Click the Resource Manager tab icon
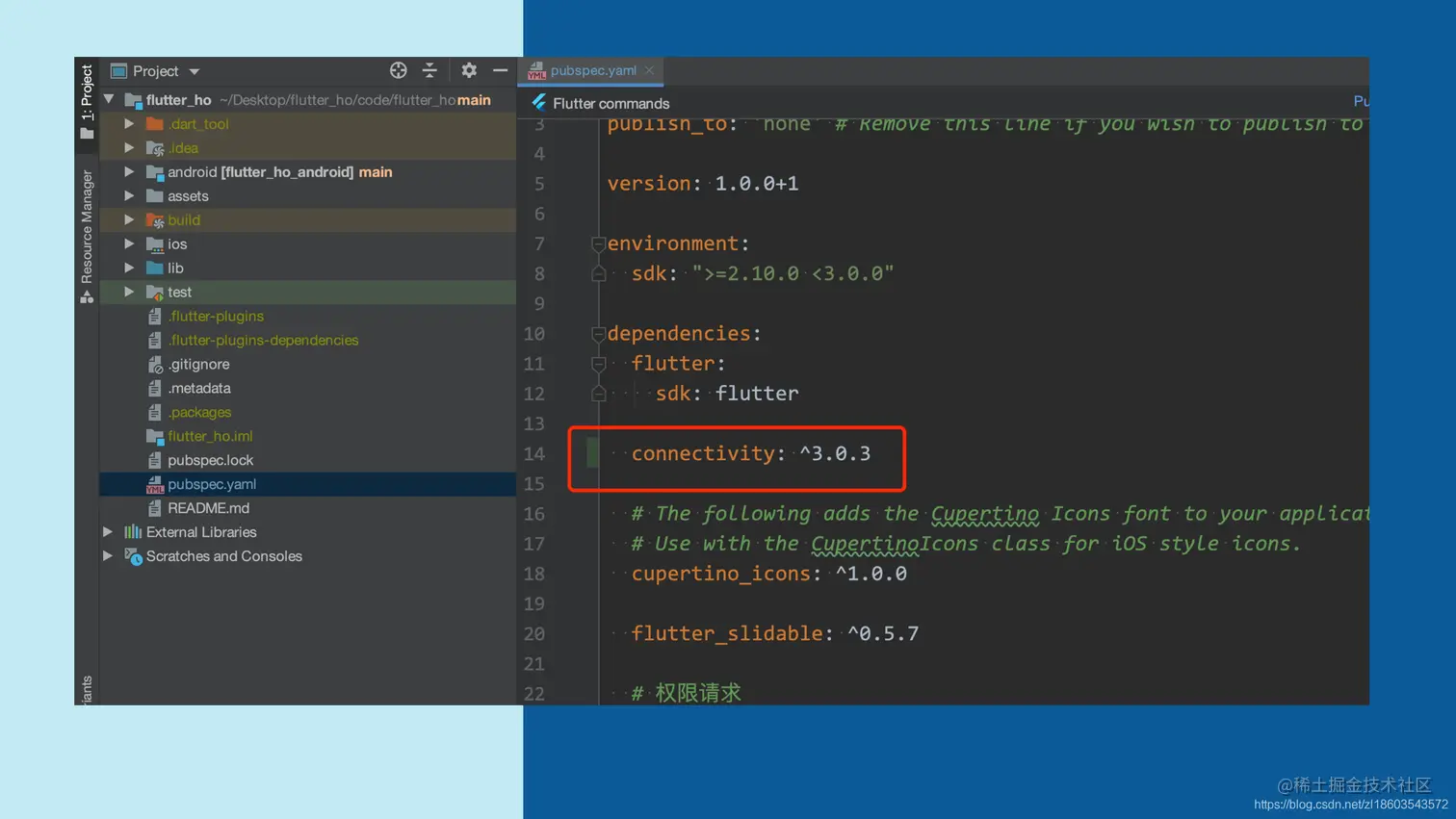Screen dimensions: 1456x819 pyautogui.click(x=87, y=296)
